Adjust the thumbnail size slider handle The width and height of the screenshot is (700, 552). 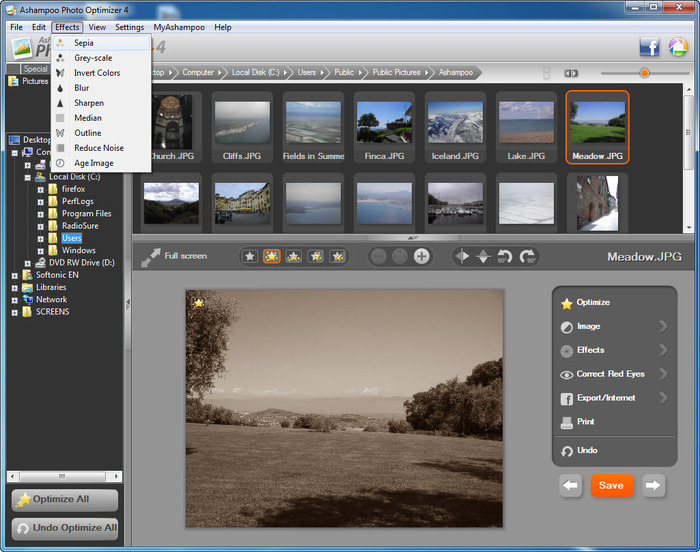pos(644,73)
